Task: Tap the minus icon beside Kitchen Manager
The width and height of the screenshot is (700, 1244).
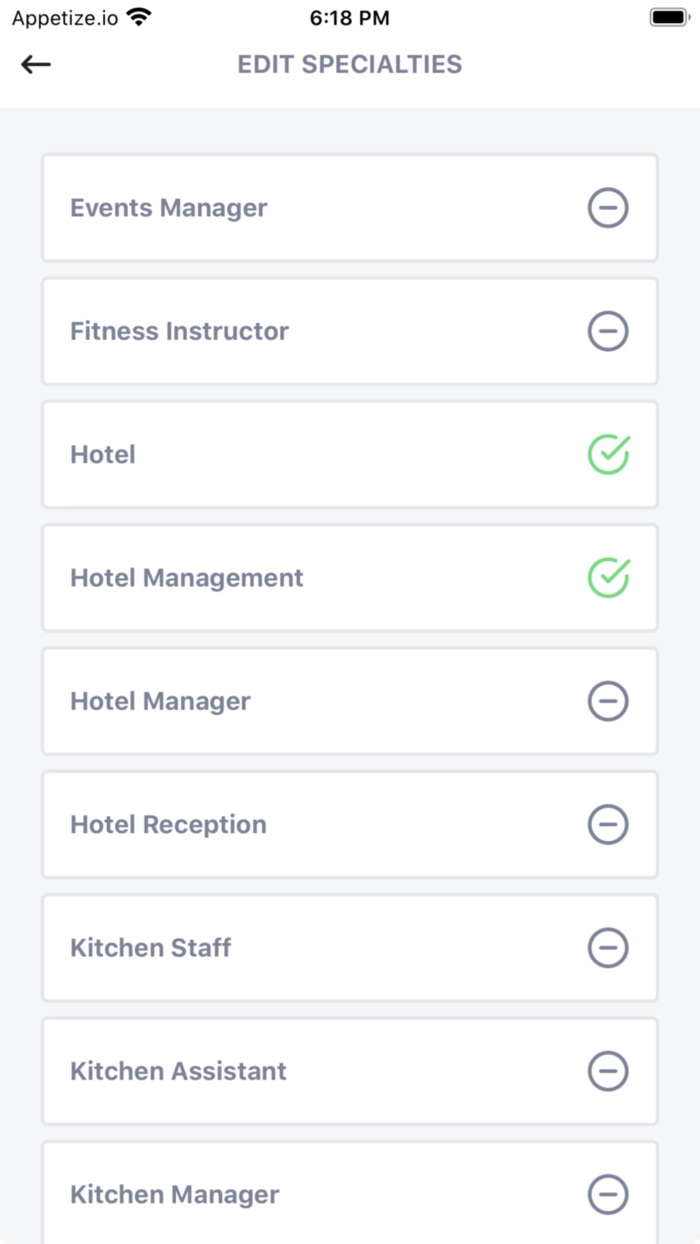Action: [608, 1194]
